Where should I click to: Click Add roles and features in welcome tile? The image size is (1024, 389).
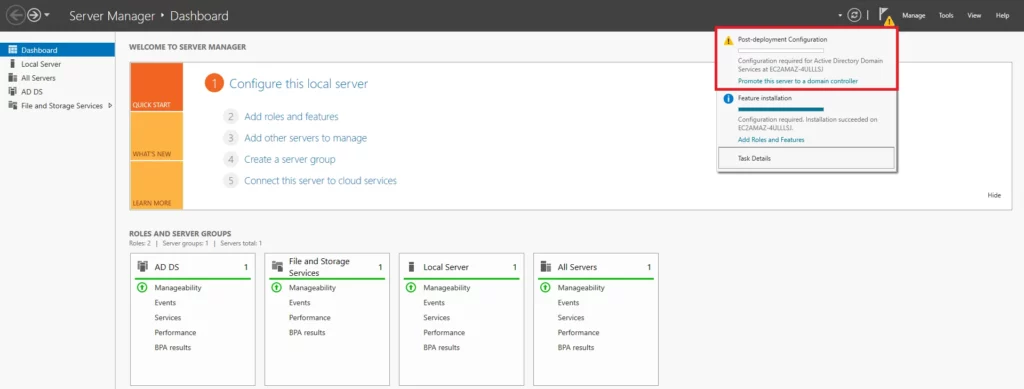pos(291,117)
